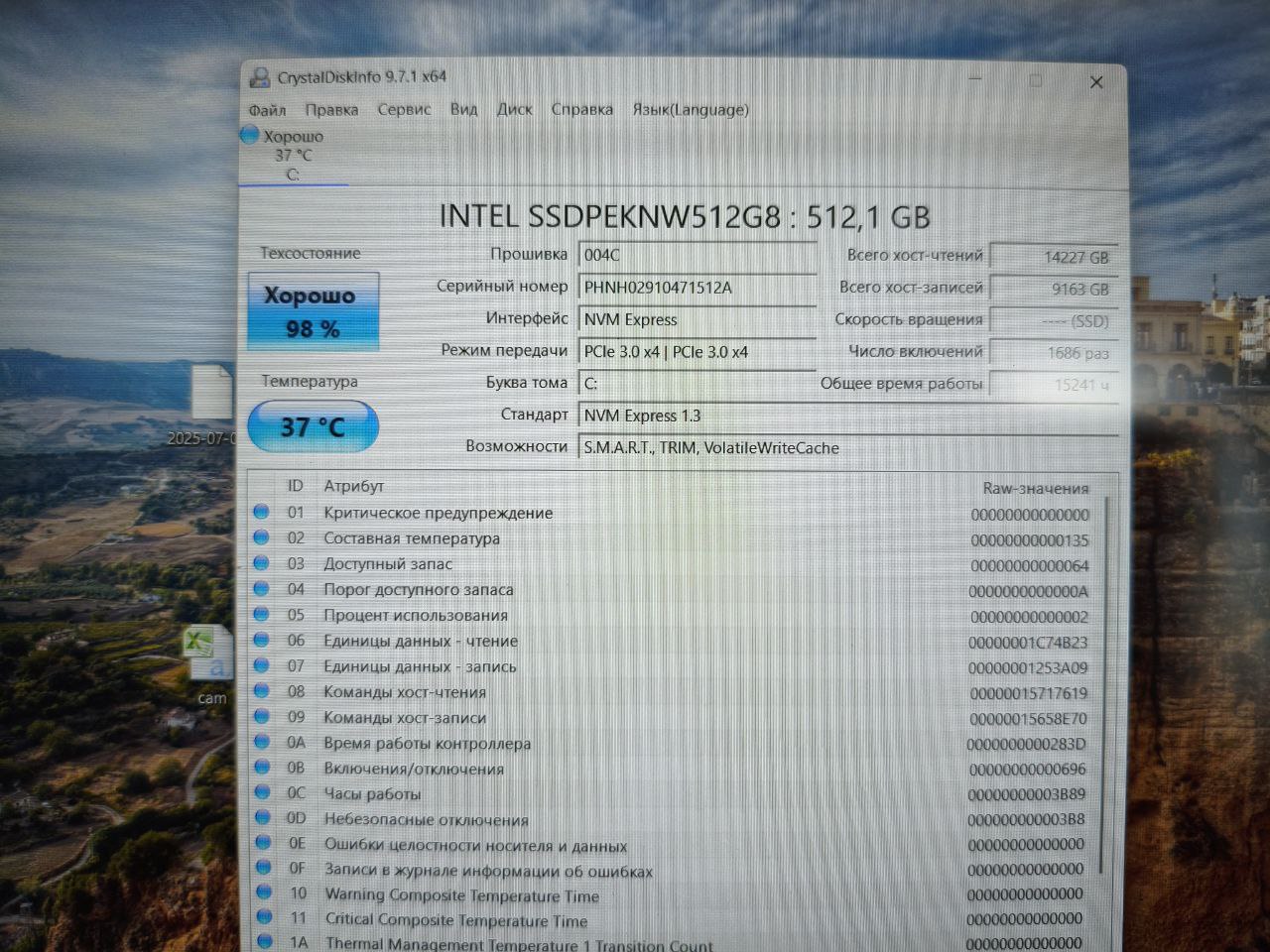Select the Доступный запас attribute text
1270x952 pixels.
[388, 564]
